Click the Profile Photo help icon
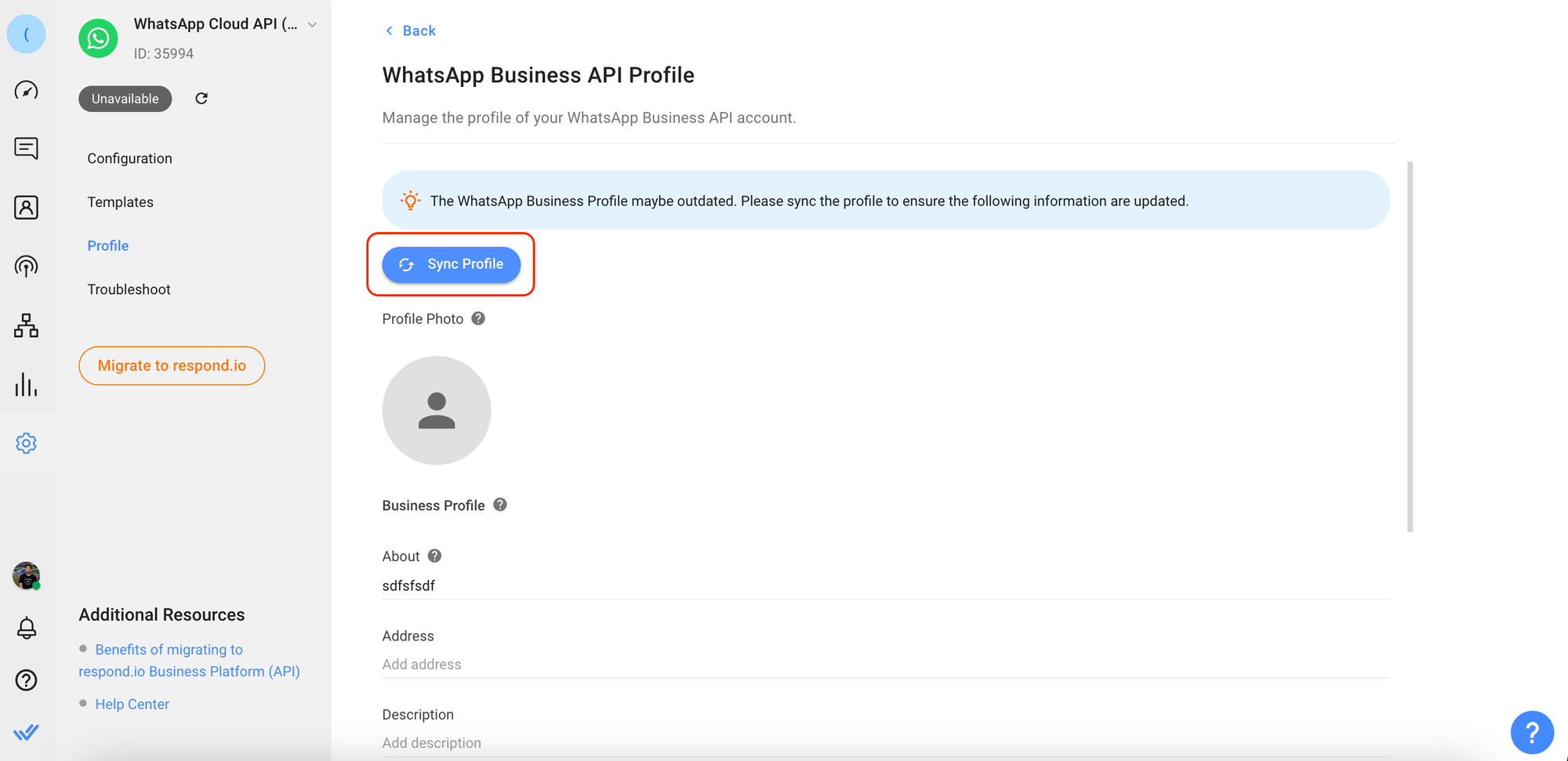Screen dimensions: 1568x761 [478, 318]
